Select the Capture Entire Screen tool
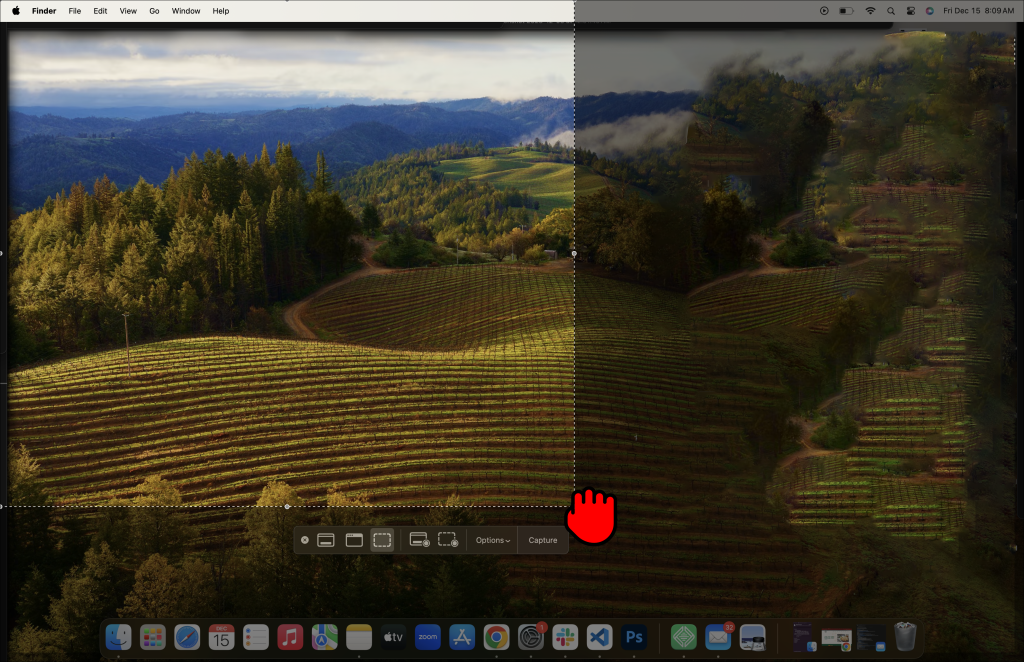1024x662 pixels. tap(326, 540)
